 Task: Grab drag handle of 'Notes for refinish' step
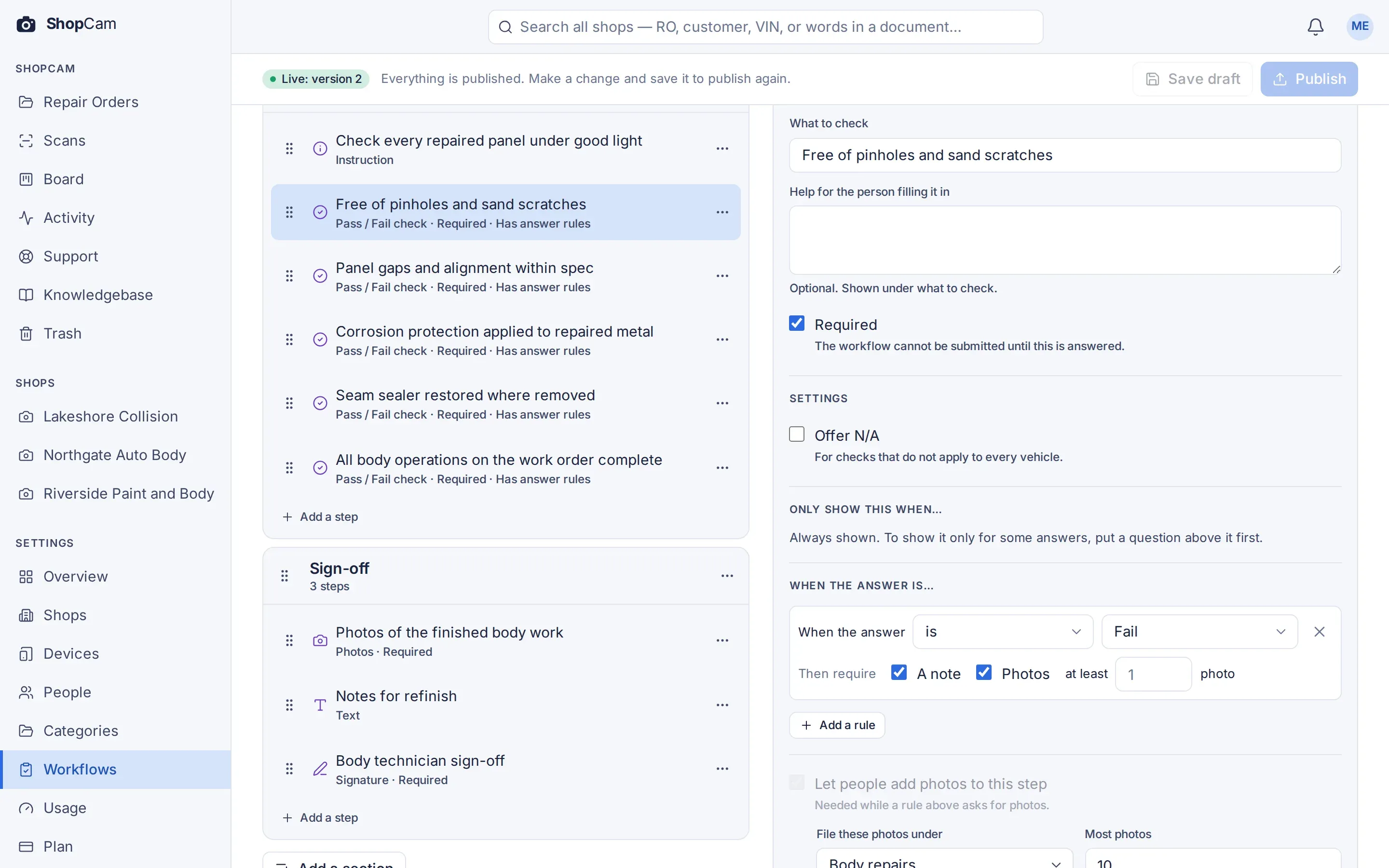coord(289,705)
